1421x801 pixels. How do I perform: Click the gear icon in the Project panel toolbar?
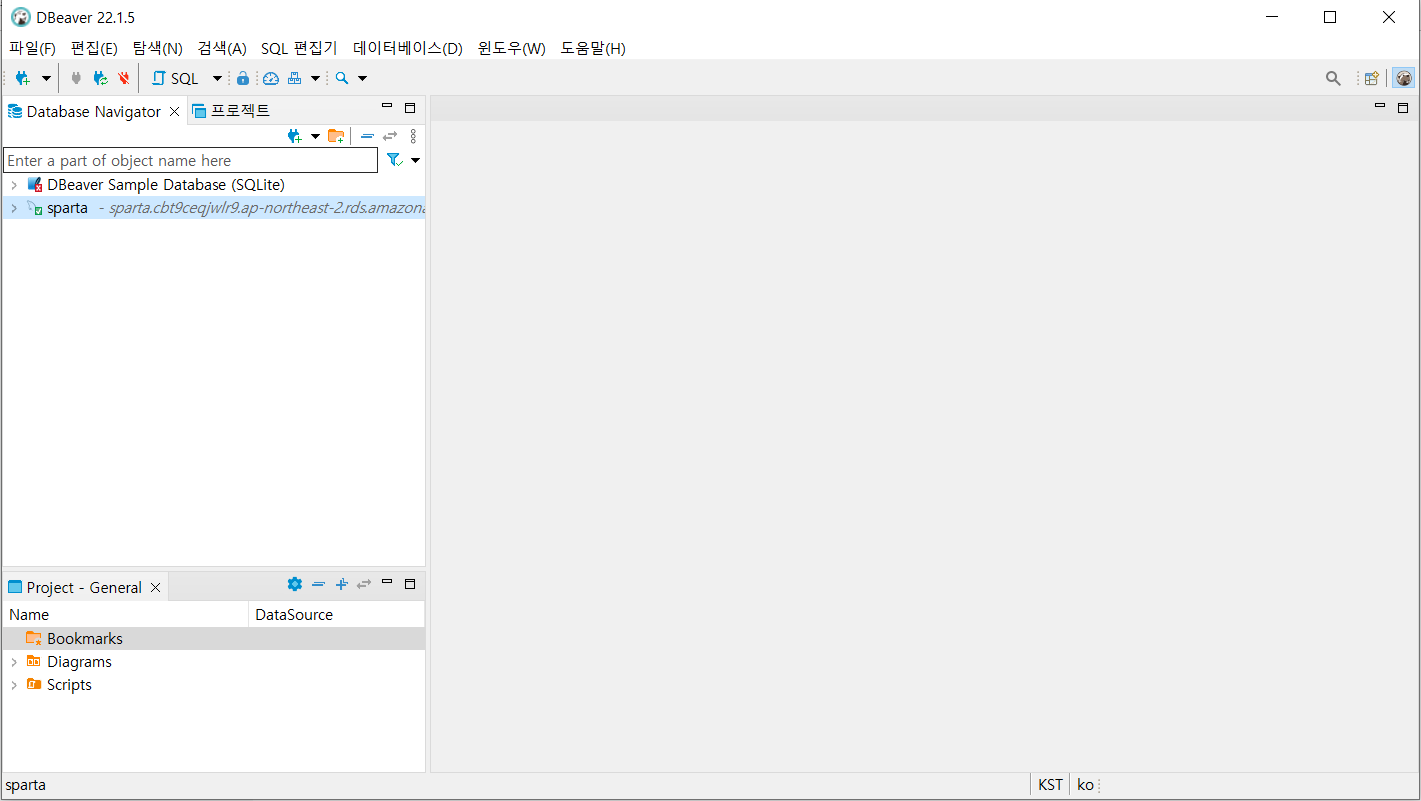point(294,584)
